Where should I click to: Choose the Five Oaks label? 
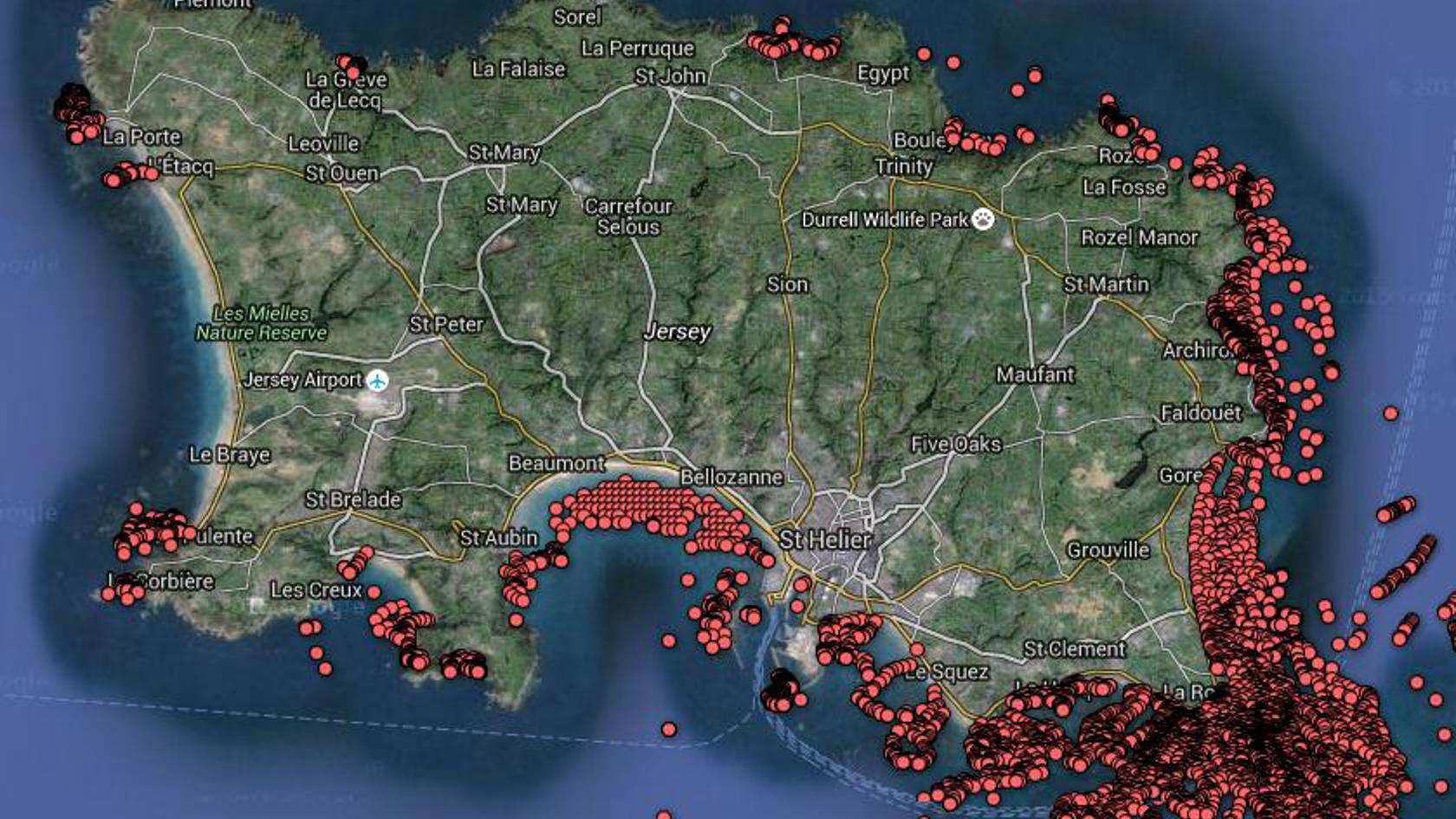[955, 445]
